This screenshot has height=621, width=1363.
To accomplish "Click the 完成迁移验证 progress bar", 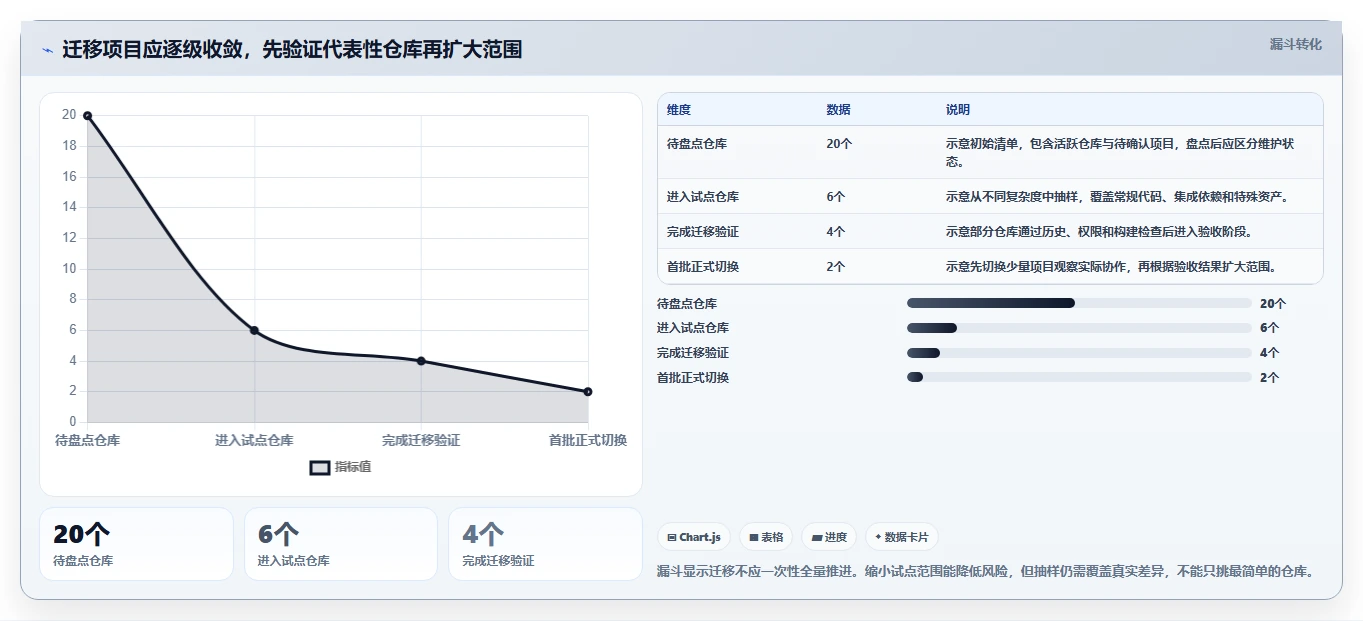I will [1079, 353].
